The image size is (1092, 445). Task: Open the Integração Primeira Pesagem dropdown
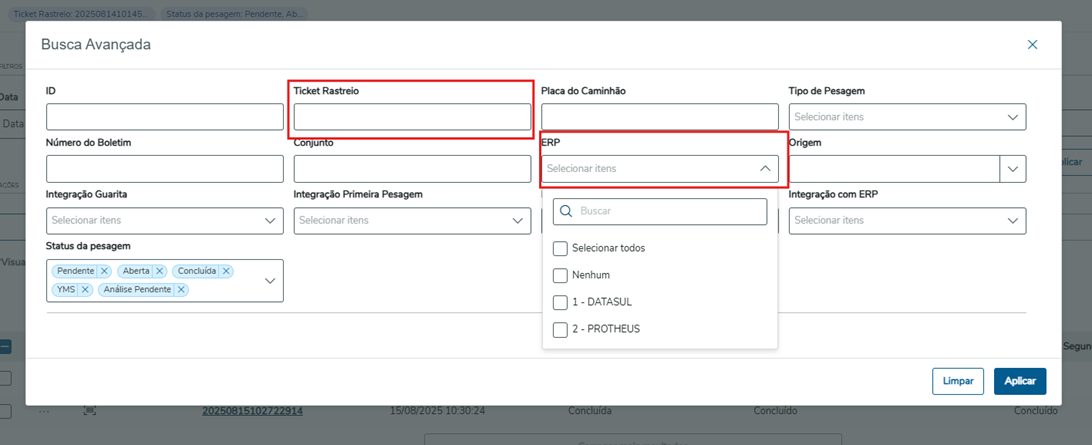coord(517,220)
